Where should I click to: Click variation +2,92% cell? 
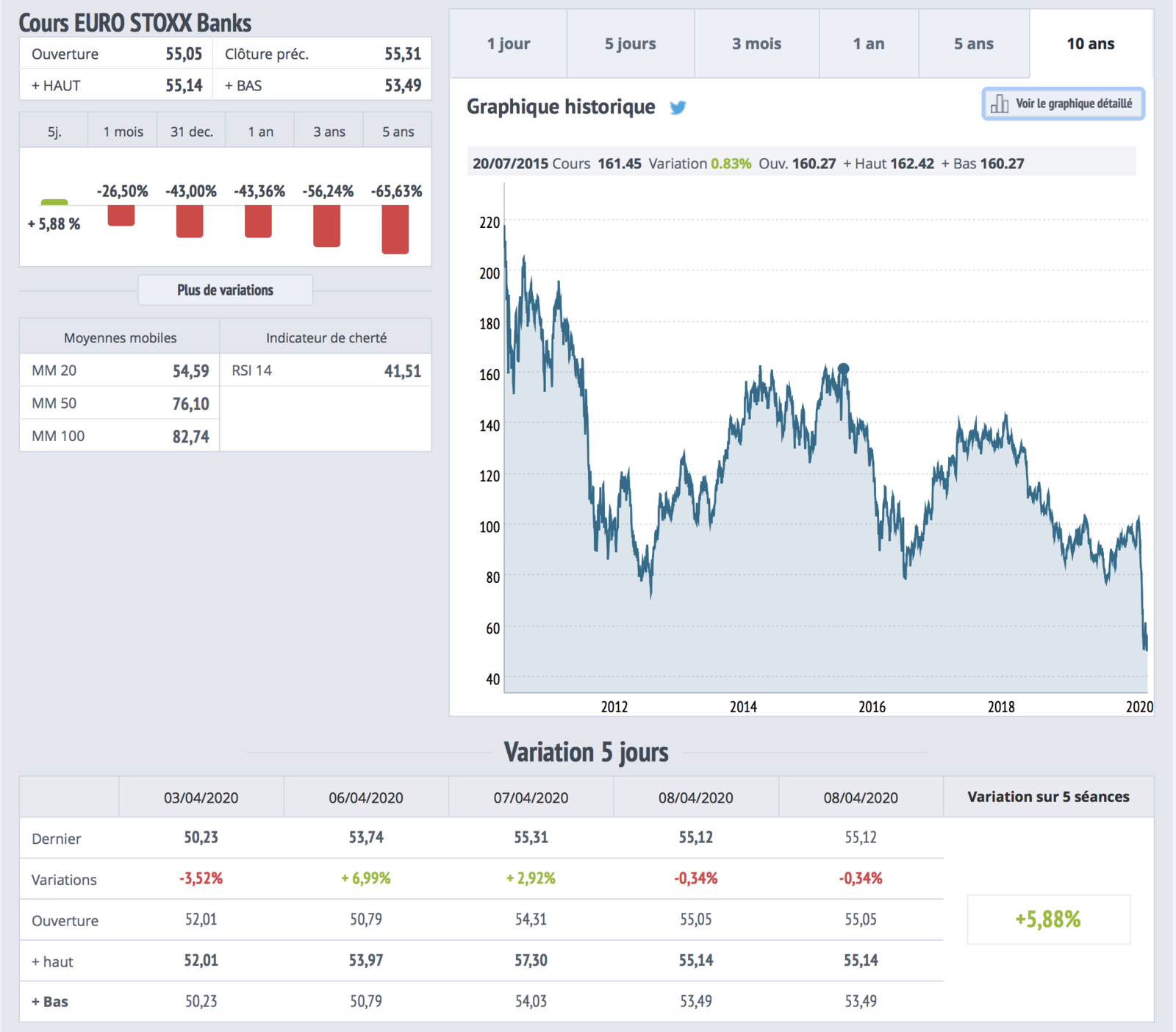[x=531, y=878]
